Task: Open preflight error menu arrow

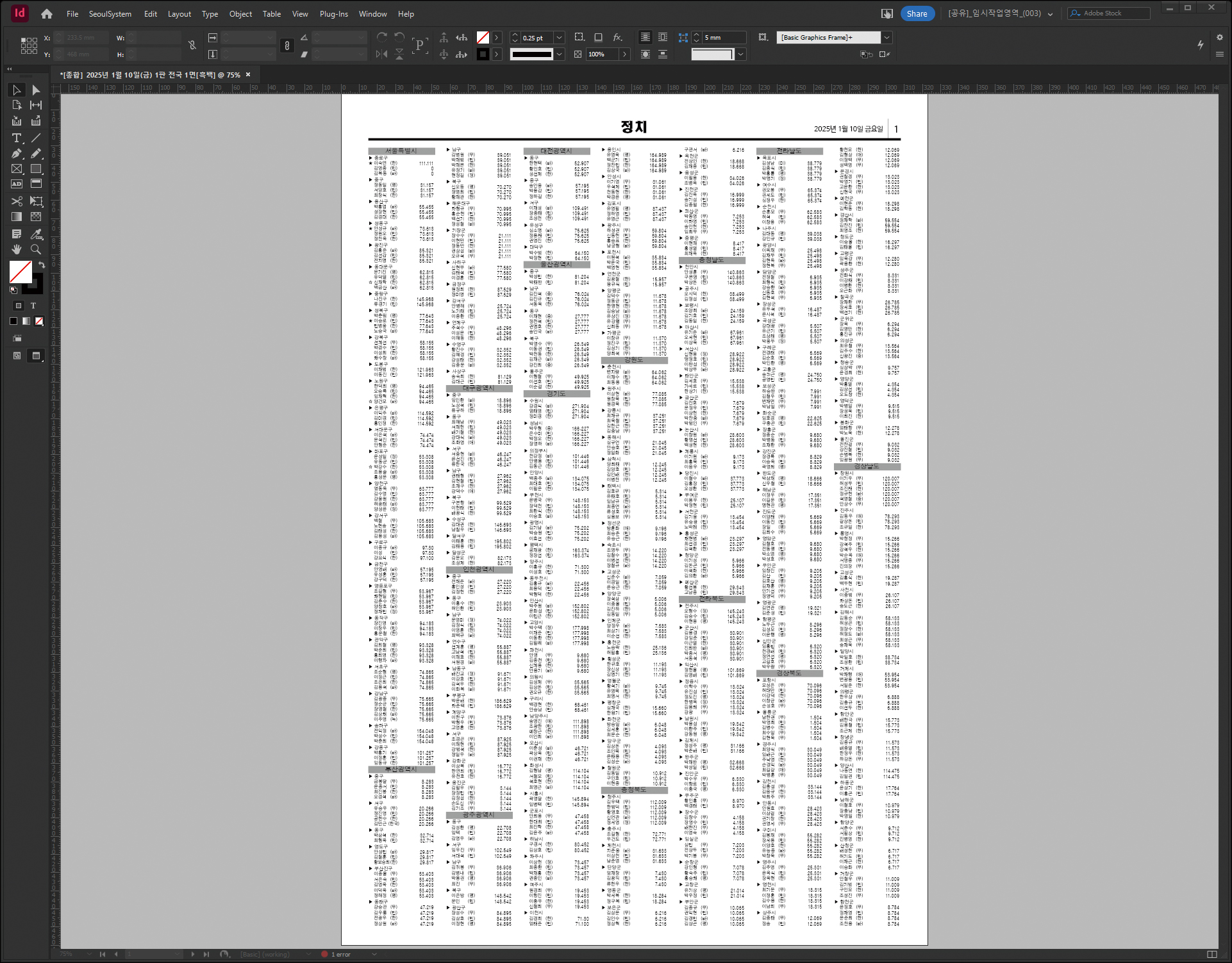Action: [374, 954]
